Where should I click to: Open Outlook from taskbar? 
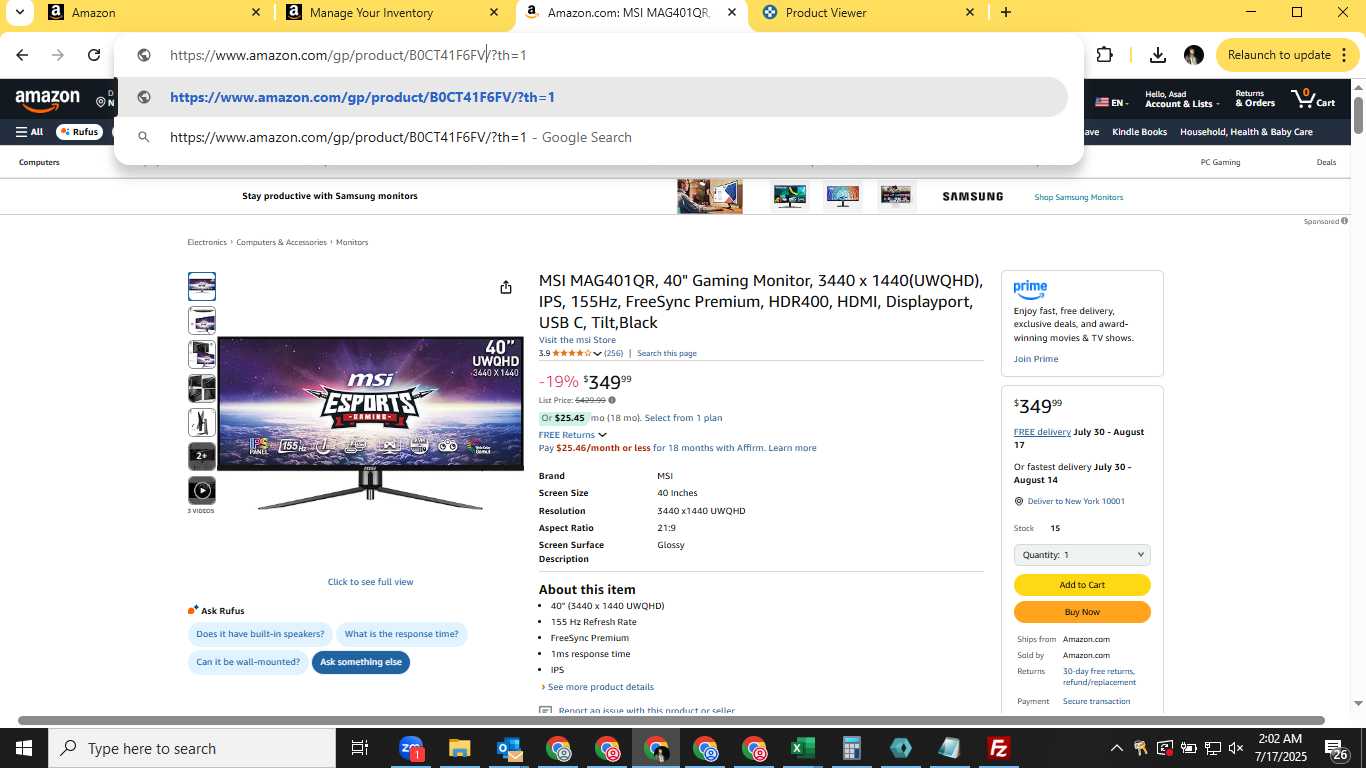coord(509,748)
